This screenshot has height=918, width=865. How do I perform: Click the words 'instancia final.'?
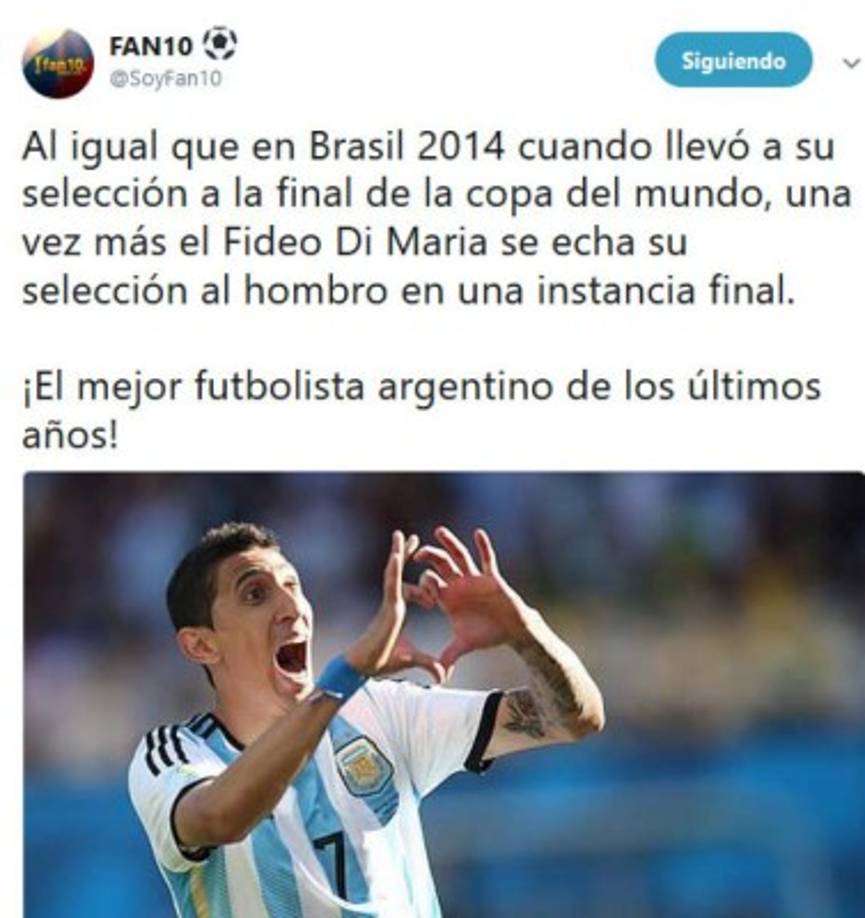pos(666,290)
